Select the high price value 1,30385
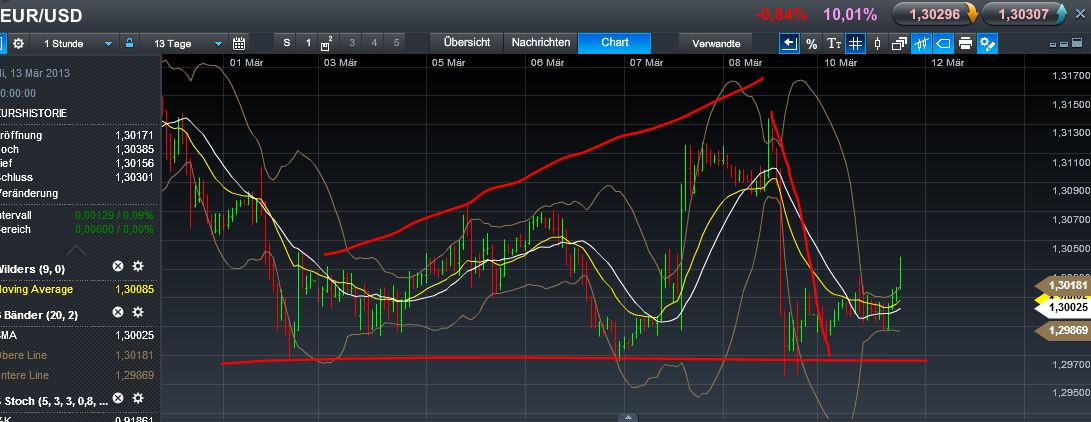Screen dimensions: 1091x422 click(135, 149)
